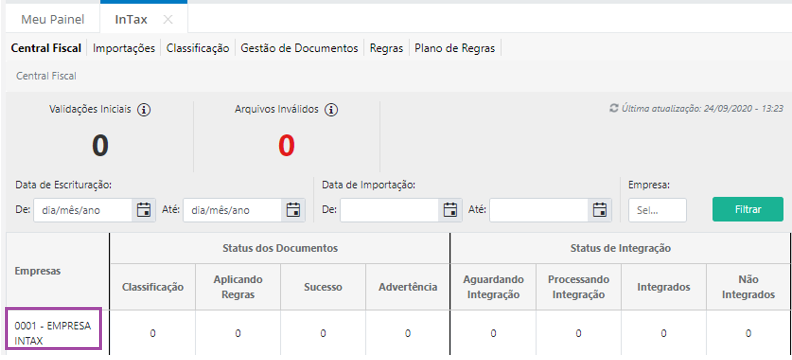Click Central Fiscal breadcrumb text
Screen dimensions: 792x360
coord(46,76)
